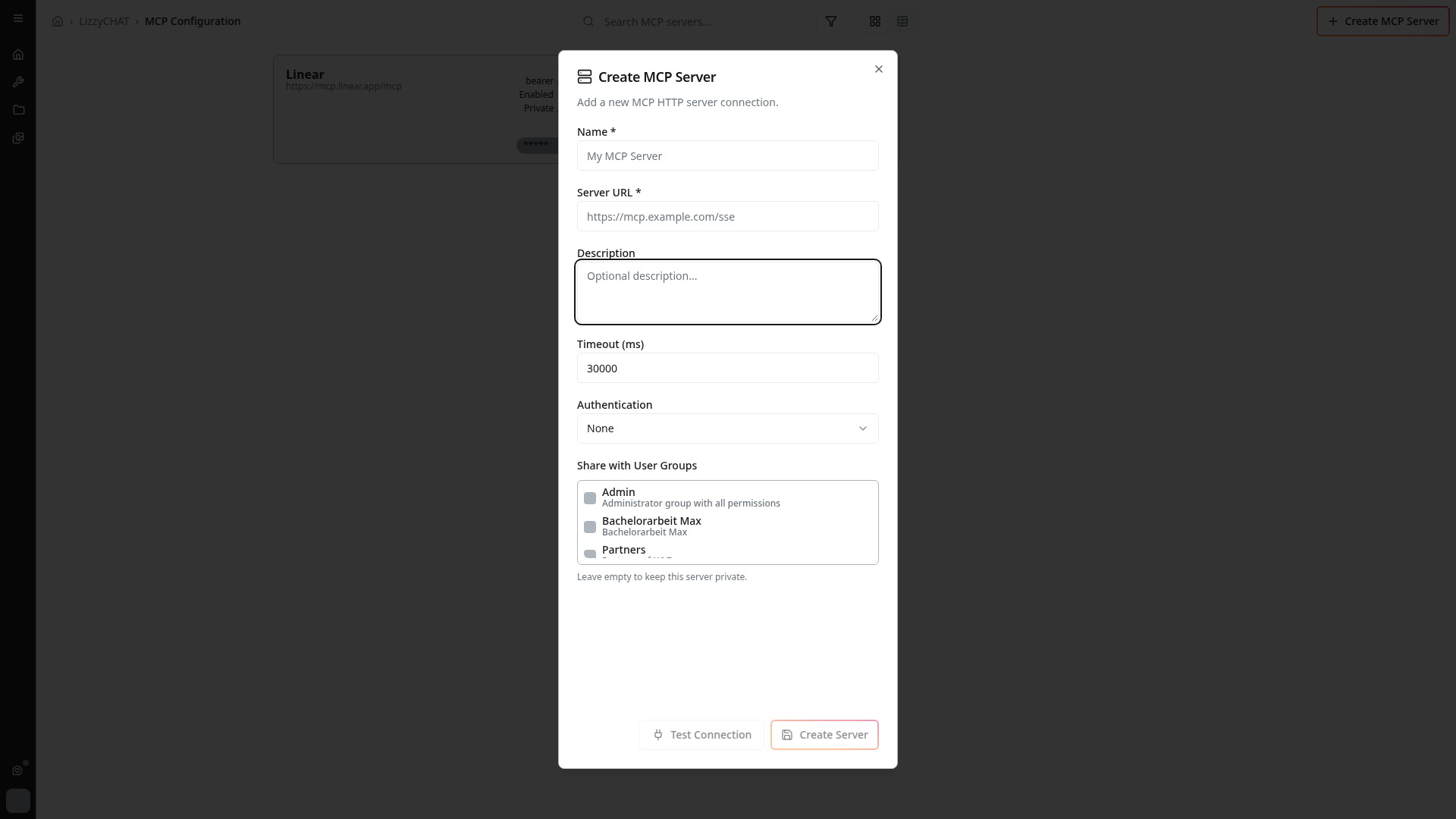Image resolution: width=1456 pixels, height=819 pixels.
Task: Click the Create MCP Server top-right button
Action: pos(1383,21)
